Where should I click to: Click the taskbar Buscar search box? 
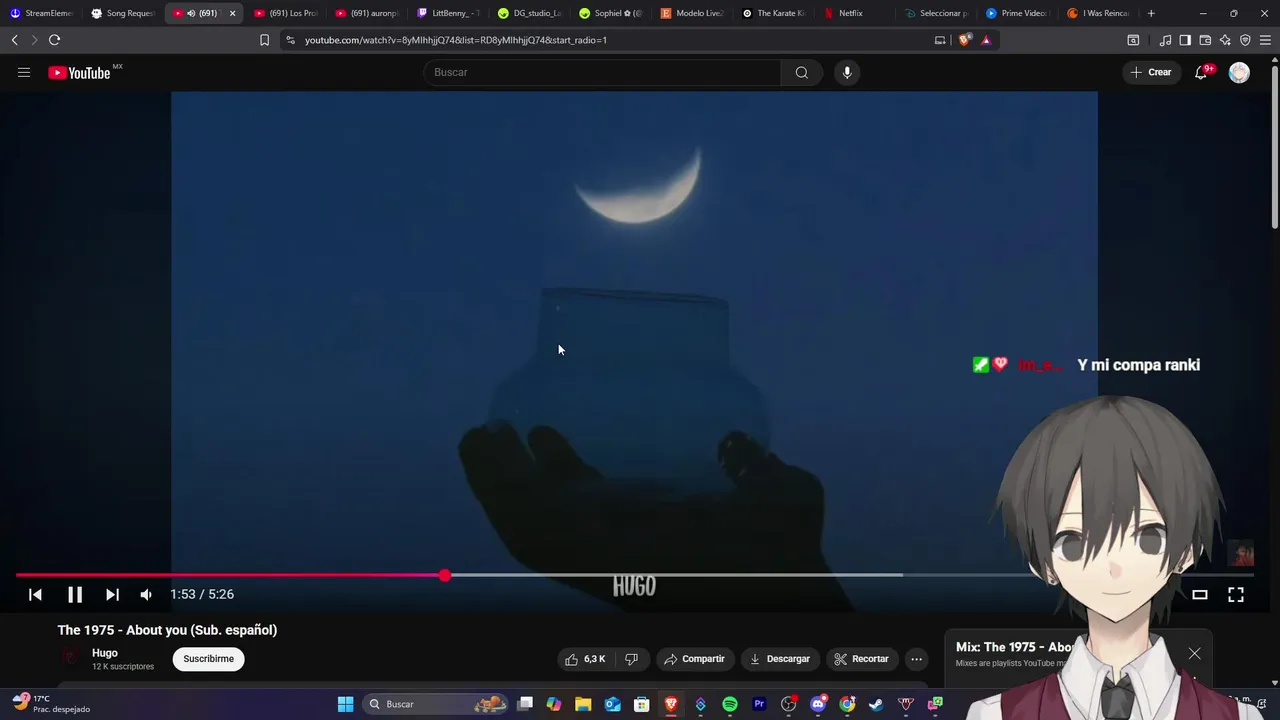pyautogui.click(x=437, y=704)
